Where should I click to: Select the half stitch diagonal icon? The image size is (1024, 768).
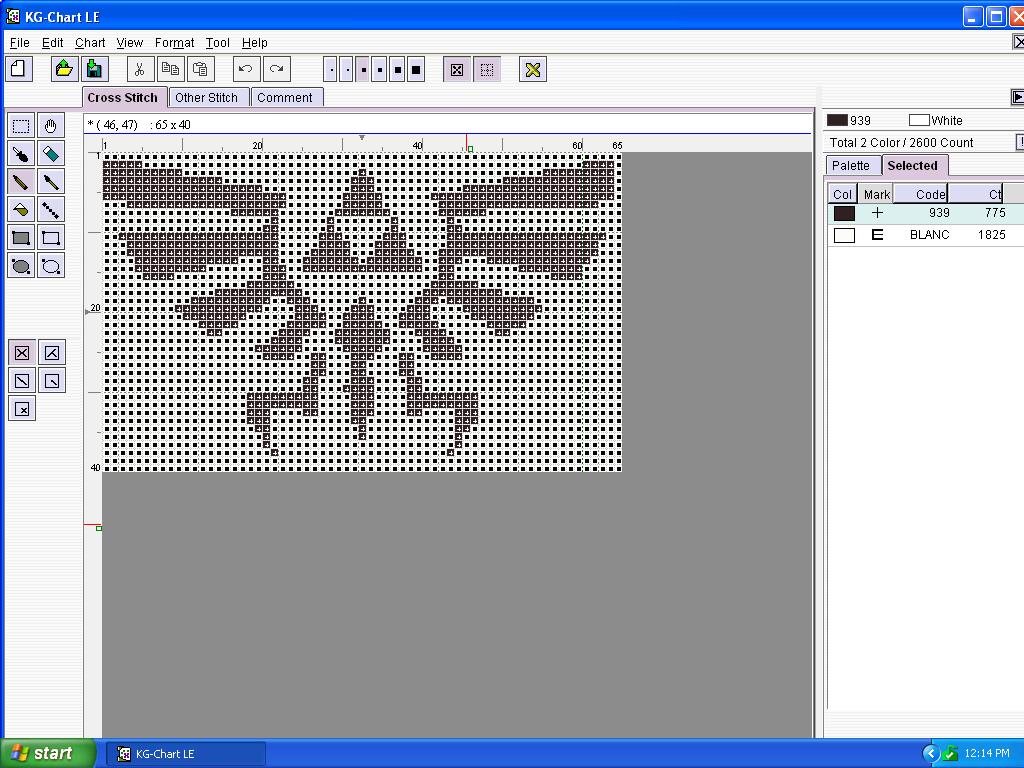20,380
